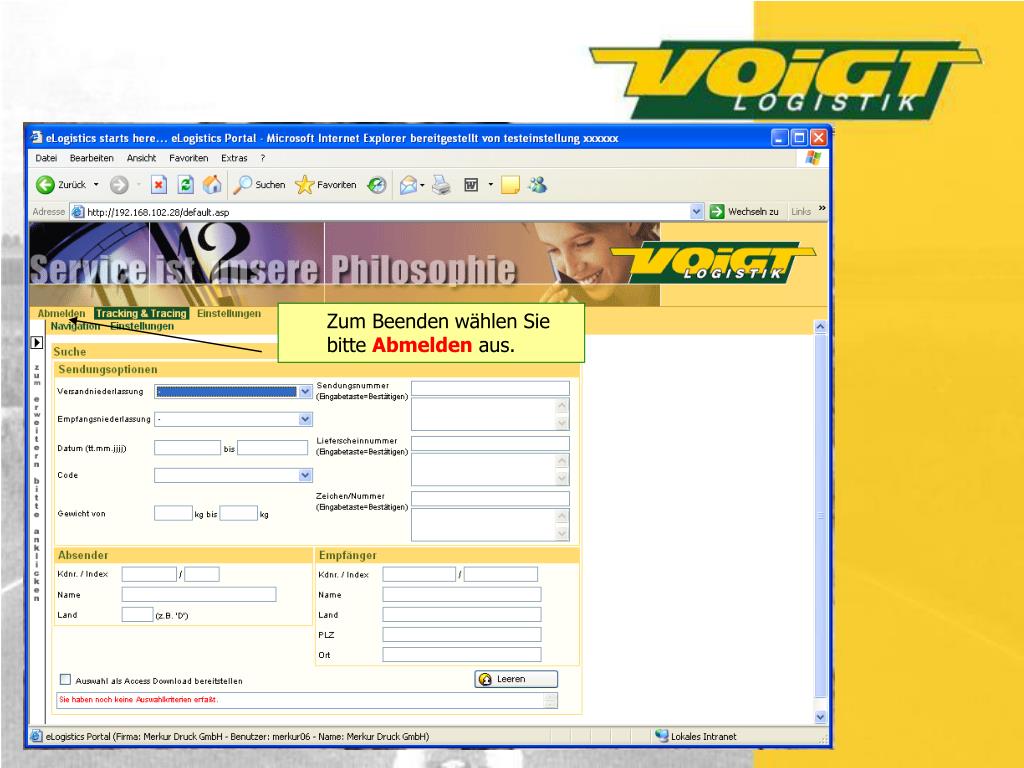This screenshot has height=768, width=1024.
Task: Click the Einstellungen submenu link
Action: (x=142, y=326)
